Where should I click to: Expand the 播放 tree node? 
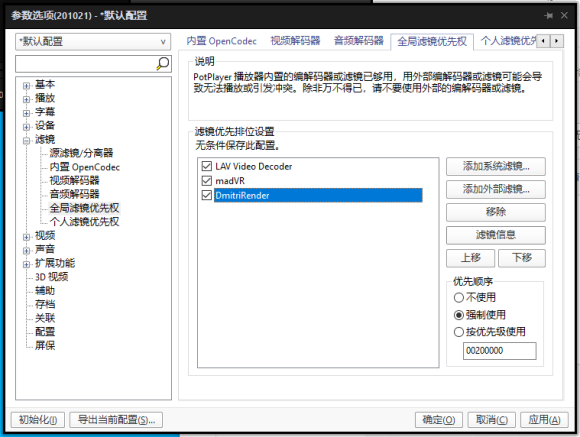tap(26, 99)
